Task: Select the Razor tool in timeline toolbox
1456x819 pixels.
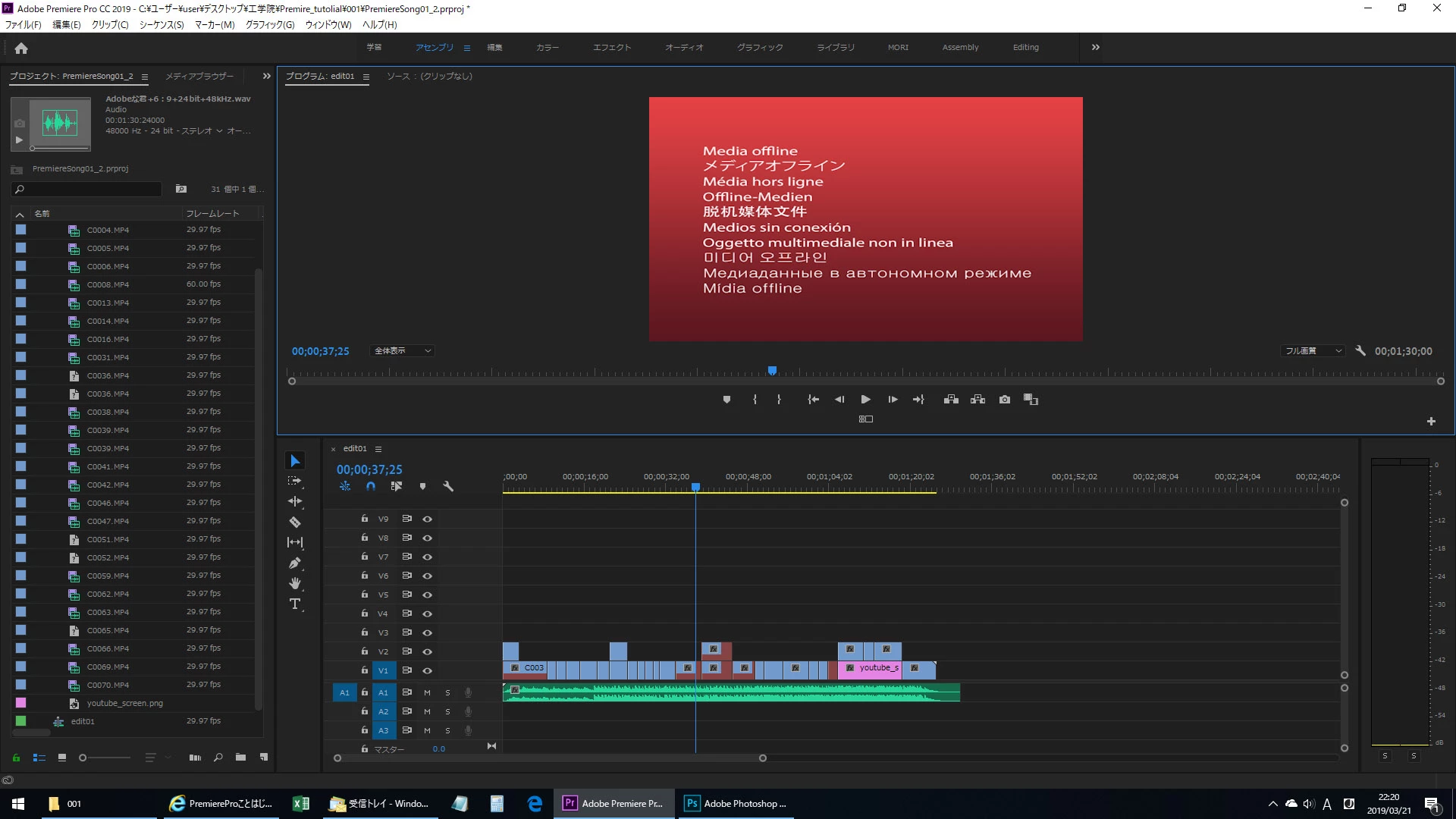Action: tap(295, 522)
